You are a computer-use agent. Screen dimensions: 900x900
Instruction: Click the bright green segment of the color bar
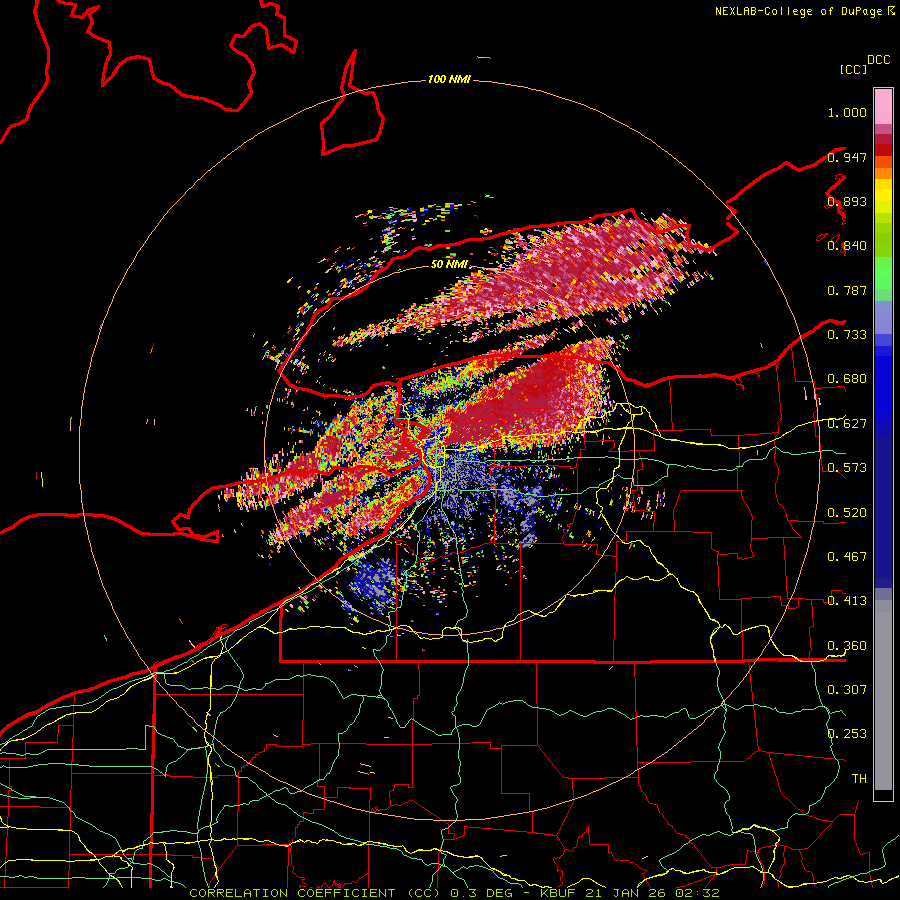coord(883,273)
